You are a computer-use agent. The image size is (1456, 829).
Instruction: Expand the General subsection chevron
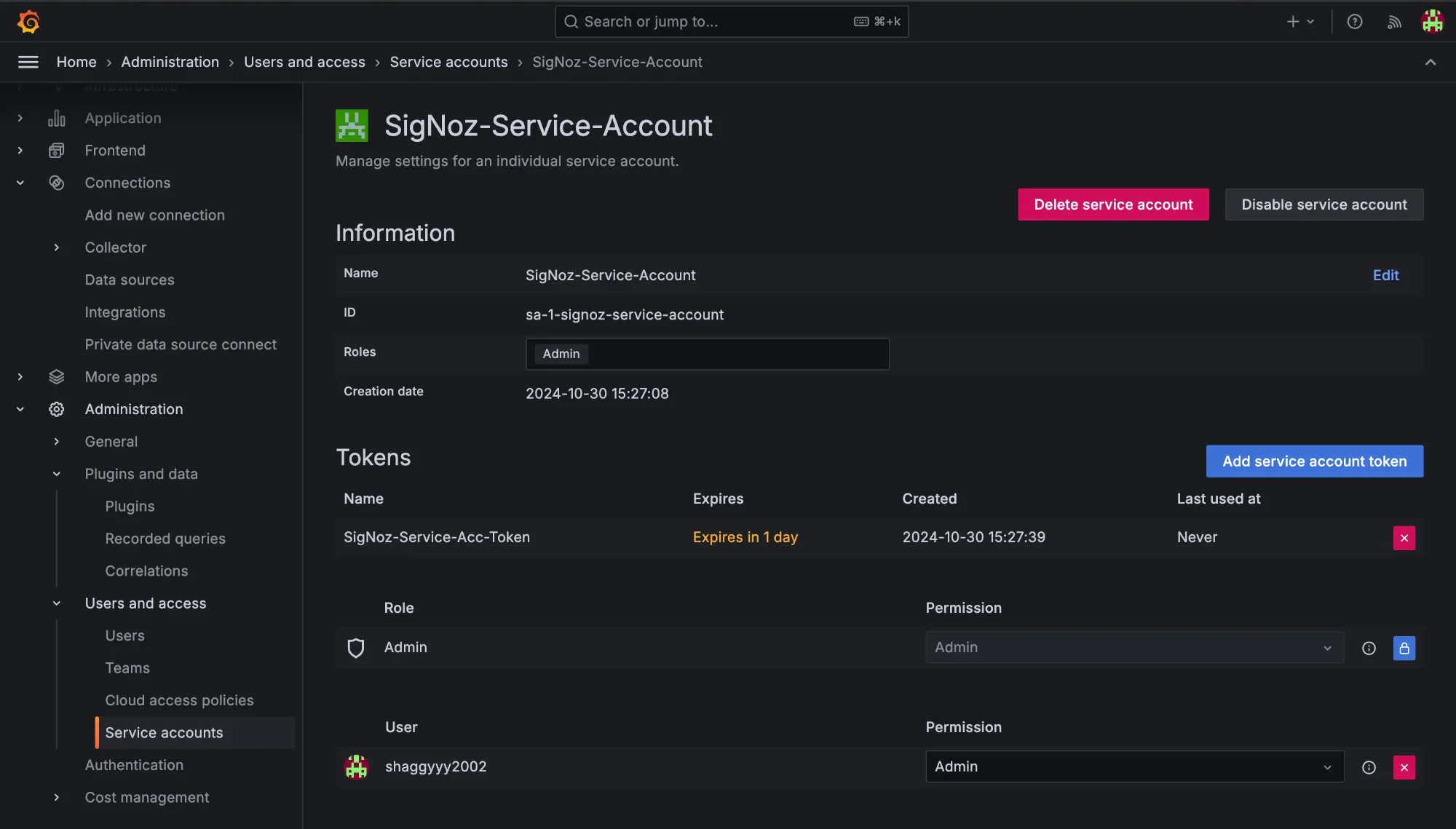tap(57, 442)
